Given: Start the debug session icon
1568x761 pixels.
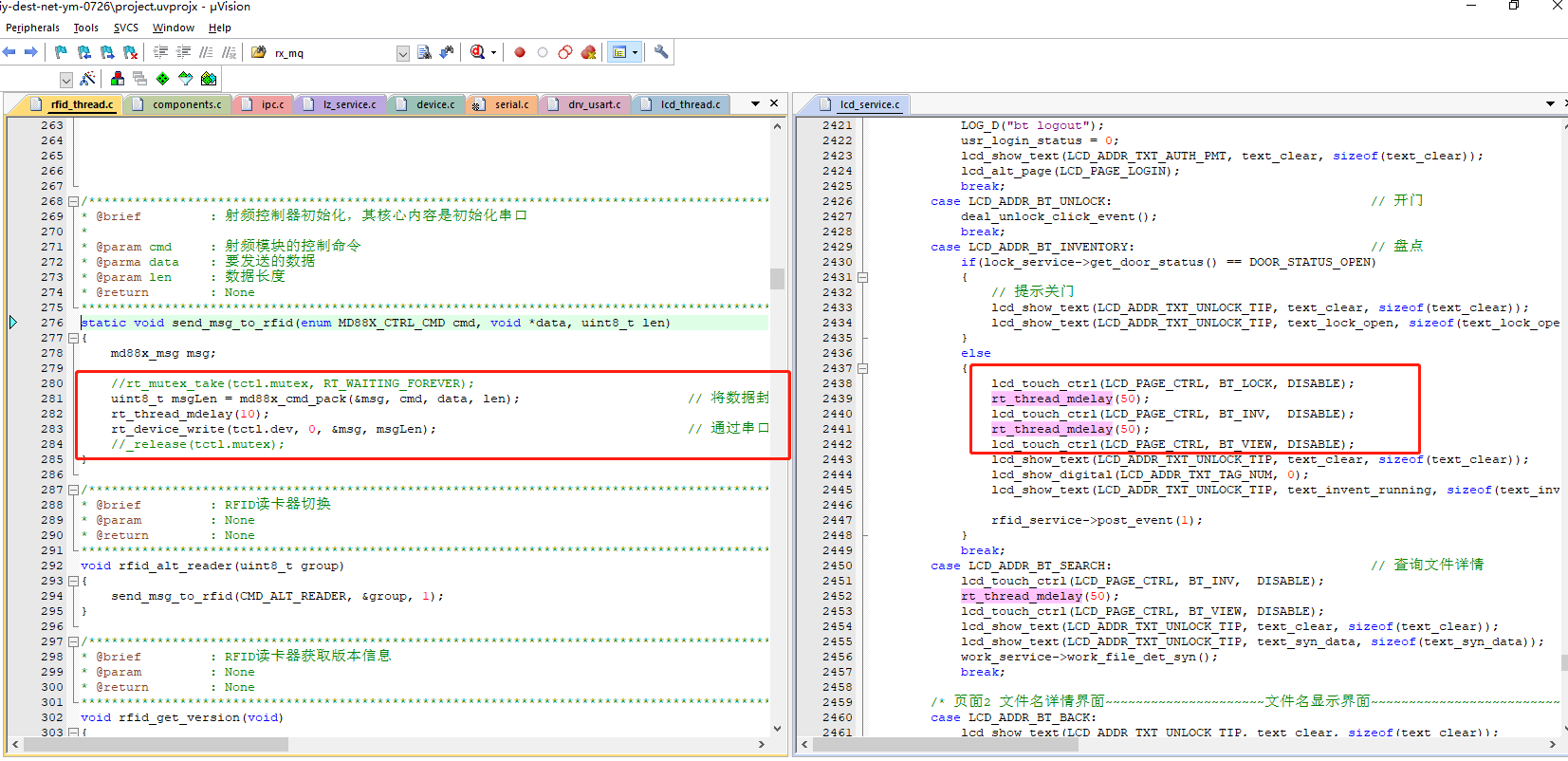Looking at the screenshot, I should (477, 52).
